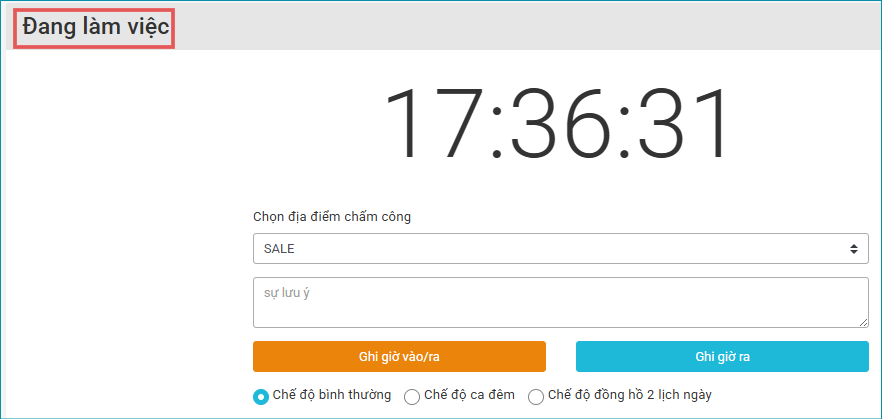Viewport: 882px width, 419px height.
Task: Click the seconds digits "31" on the clock
Action: coord(687,126)
